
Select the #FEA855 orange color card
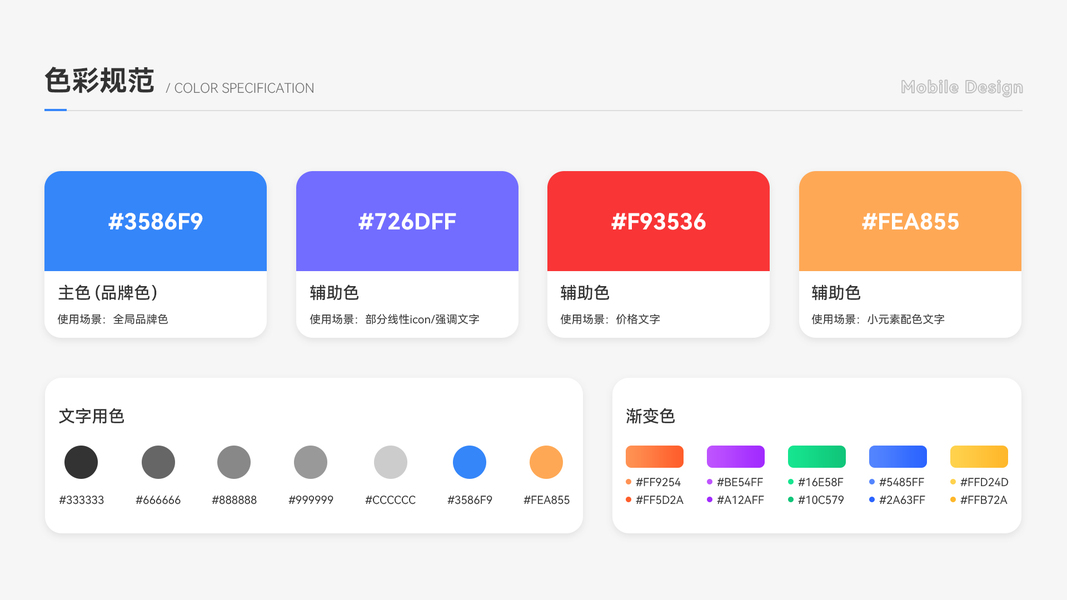910,221
